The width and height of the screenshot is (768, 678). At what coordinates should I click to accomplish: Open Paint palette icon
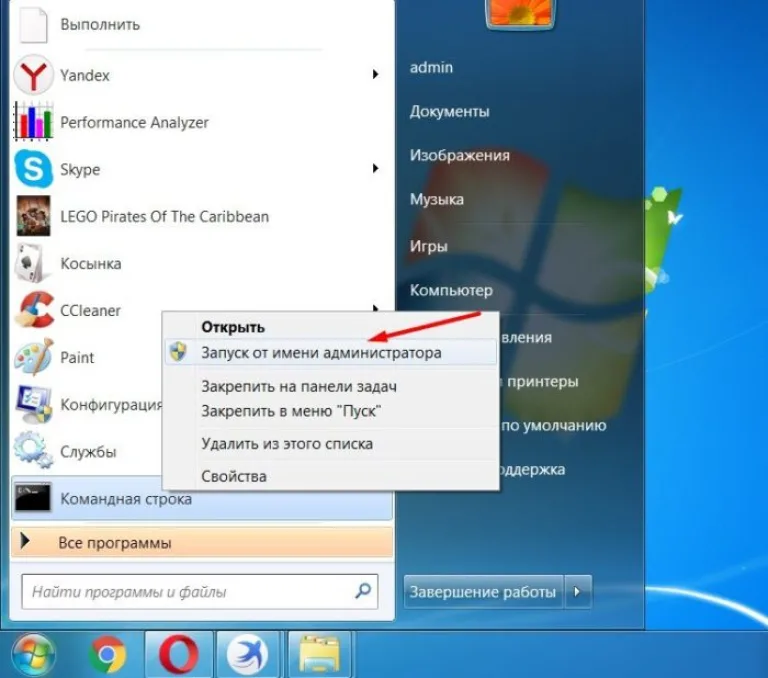pos(33,357)
